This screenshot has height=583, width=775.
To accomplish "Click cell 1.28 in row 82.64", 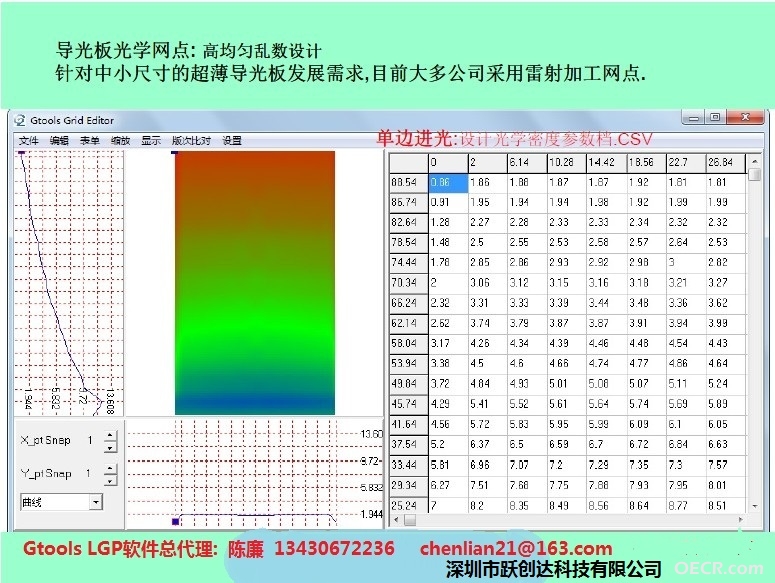I will 448,222.
